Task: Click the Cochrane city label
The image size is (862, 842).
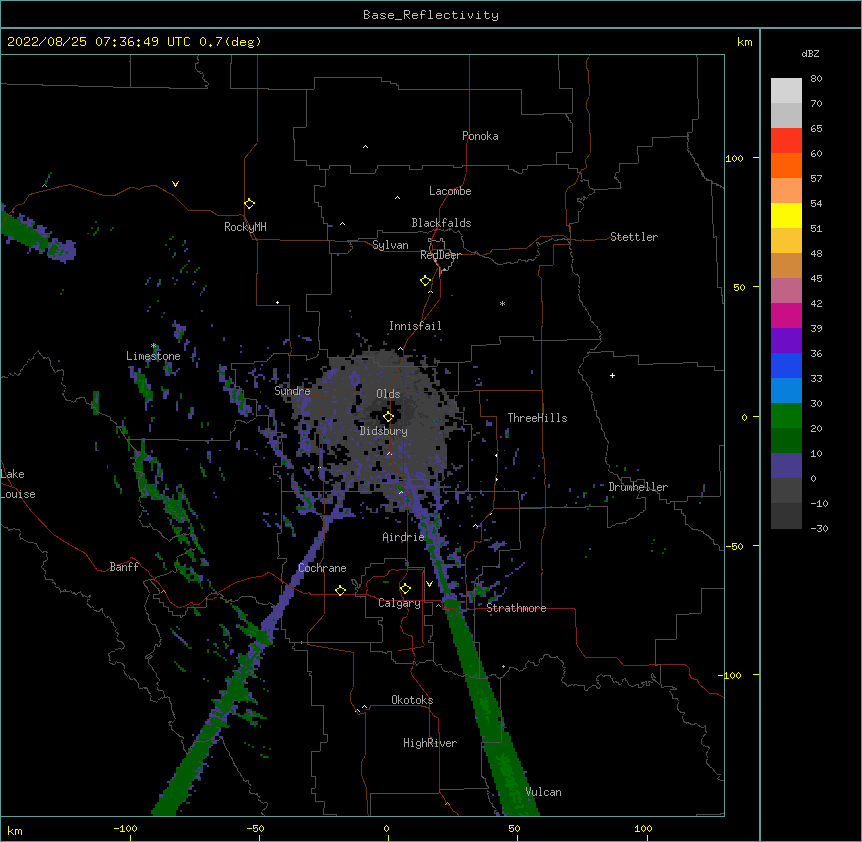Action: tap(322, 568)
